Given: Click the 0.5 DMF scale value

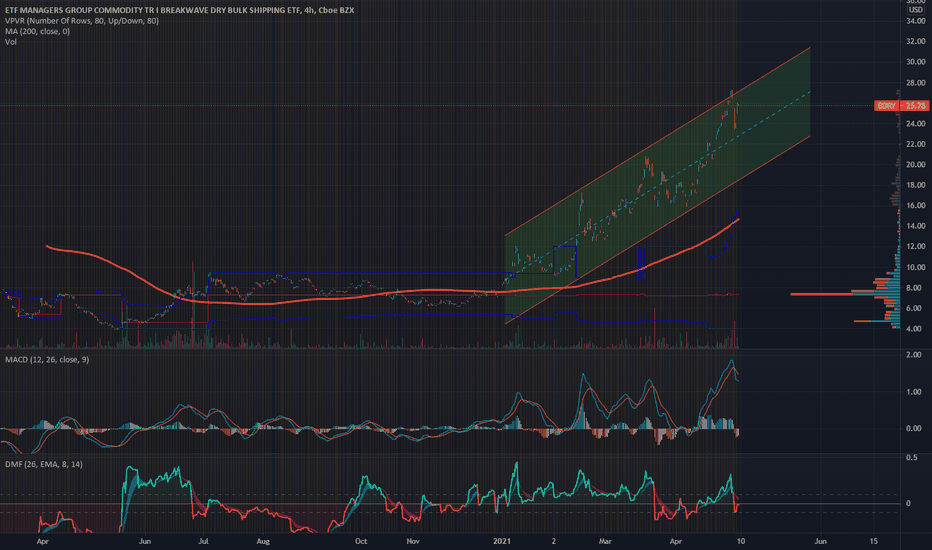Looking at the screenshot, I should click(x=912, y=458).
